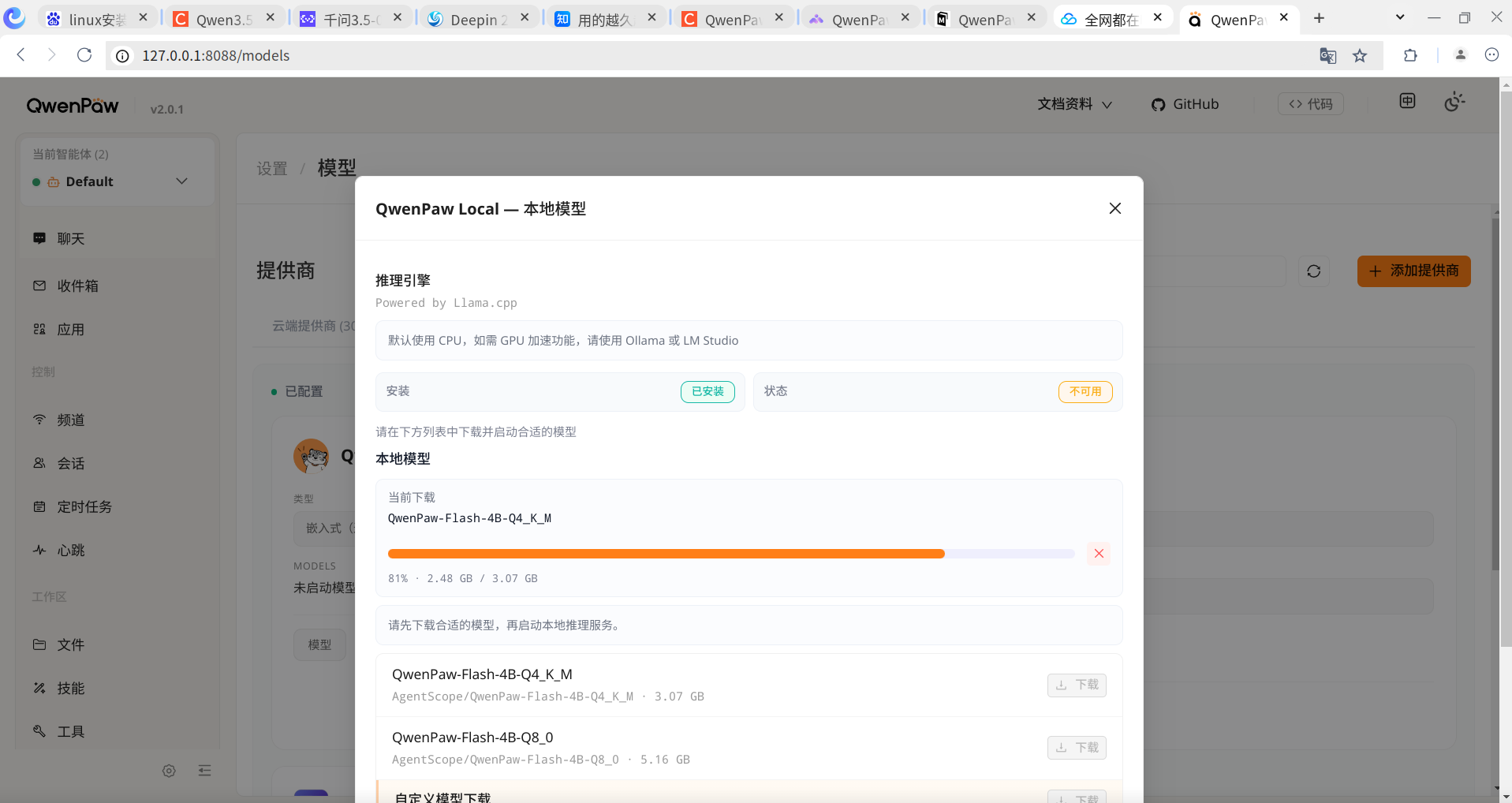This screenshot has height=803, width=1512.
Task: Open 文件 files in workspace
Action: pyautogui.click(x=118, y=644)
